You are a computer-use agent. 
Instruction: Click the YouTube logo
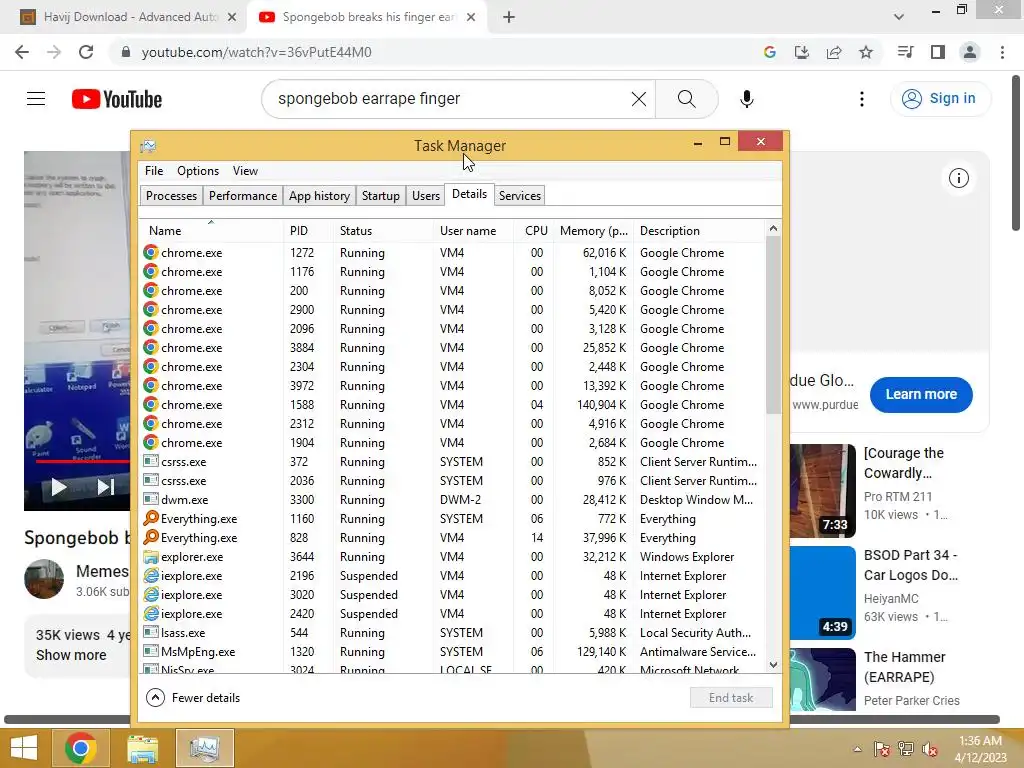[117, 99]
